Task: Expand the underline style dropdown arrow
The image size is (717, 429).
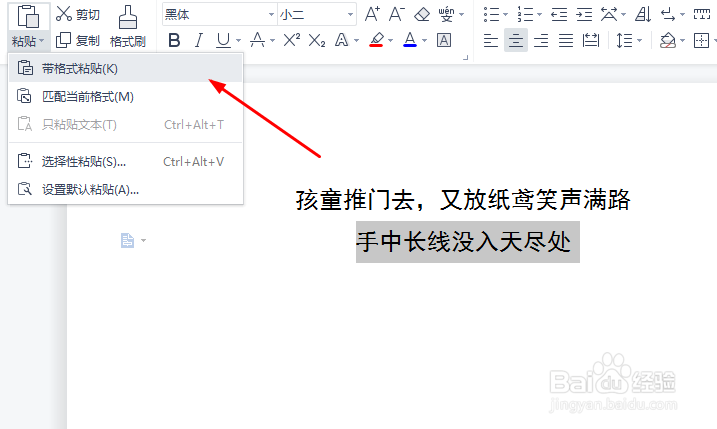Action: 238,41
